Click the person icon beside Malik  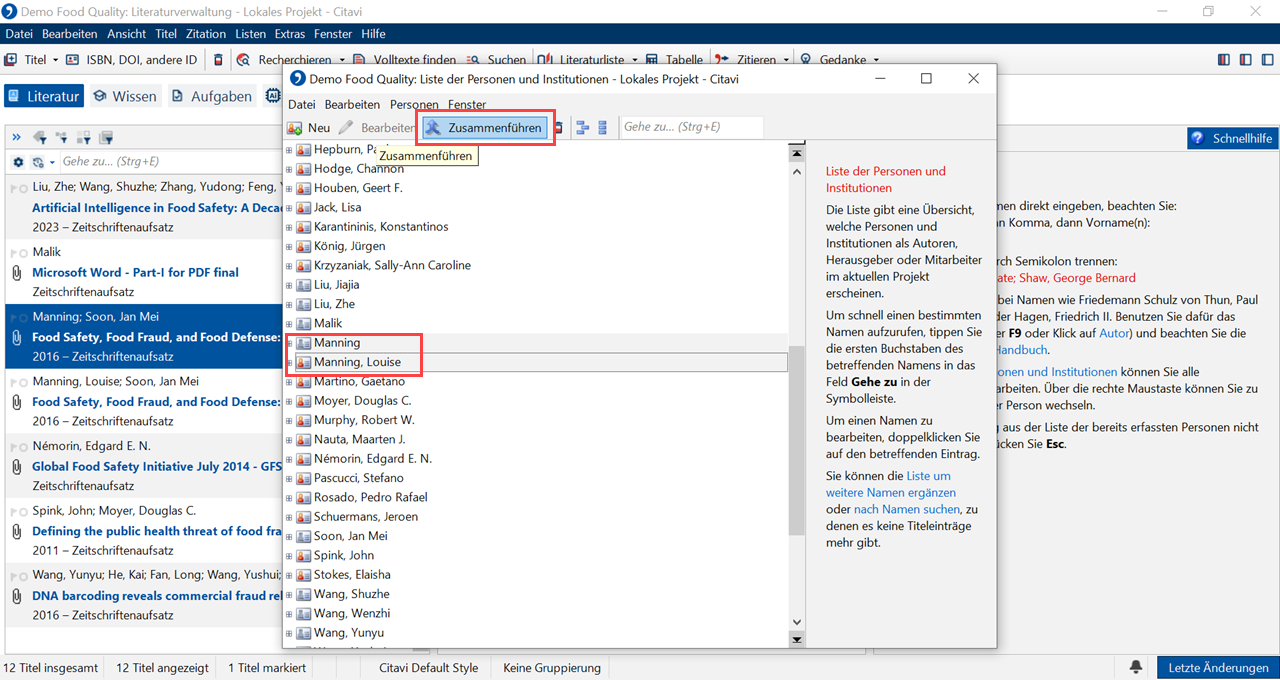304,324
